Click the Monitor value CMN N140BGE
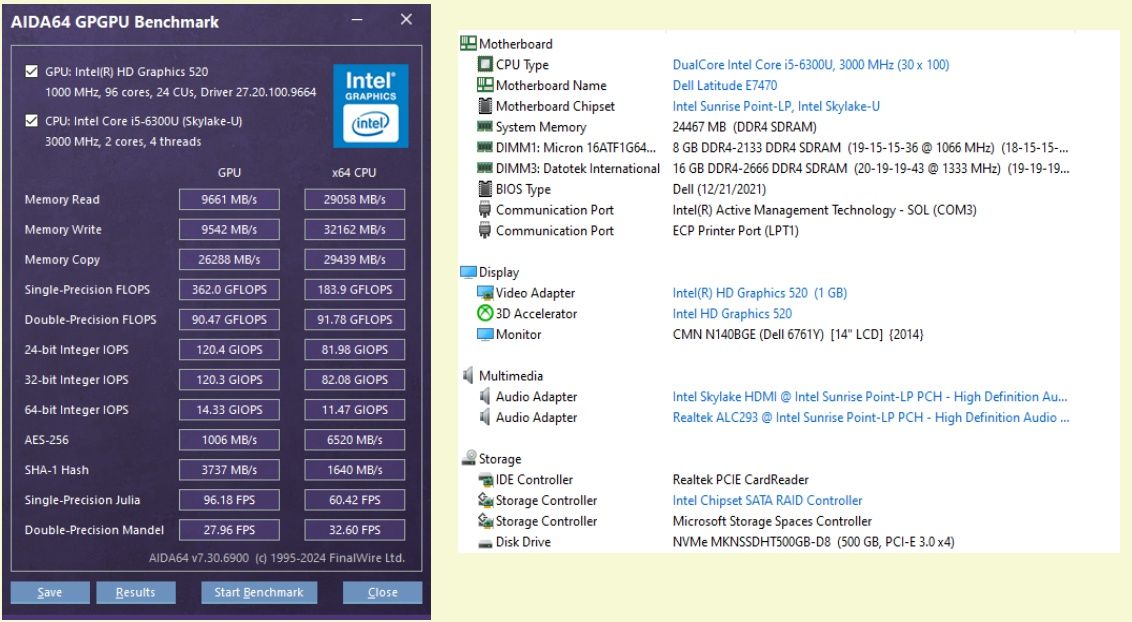 [x=798, y=334]
